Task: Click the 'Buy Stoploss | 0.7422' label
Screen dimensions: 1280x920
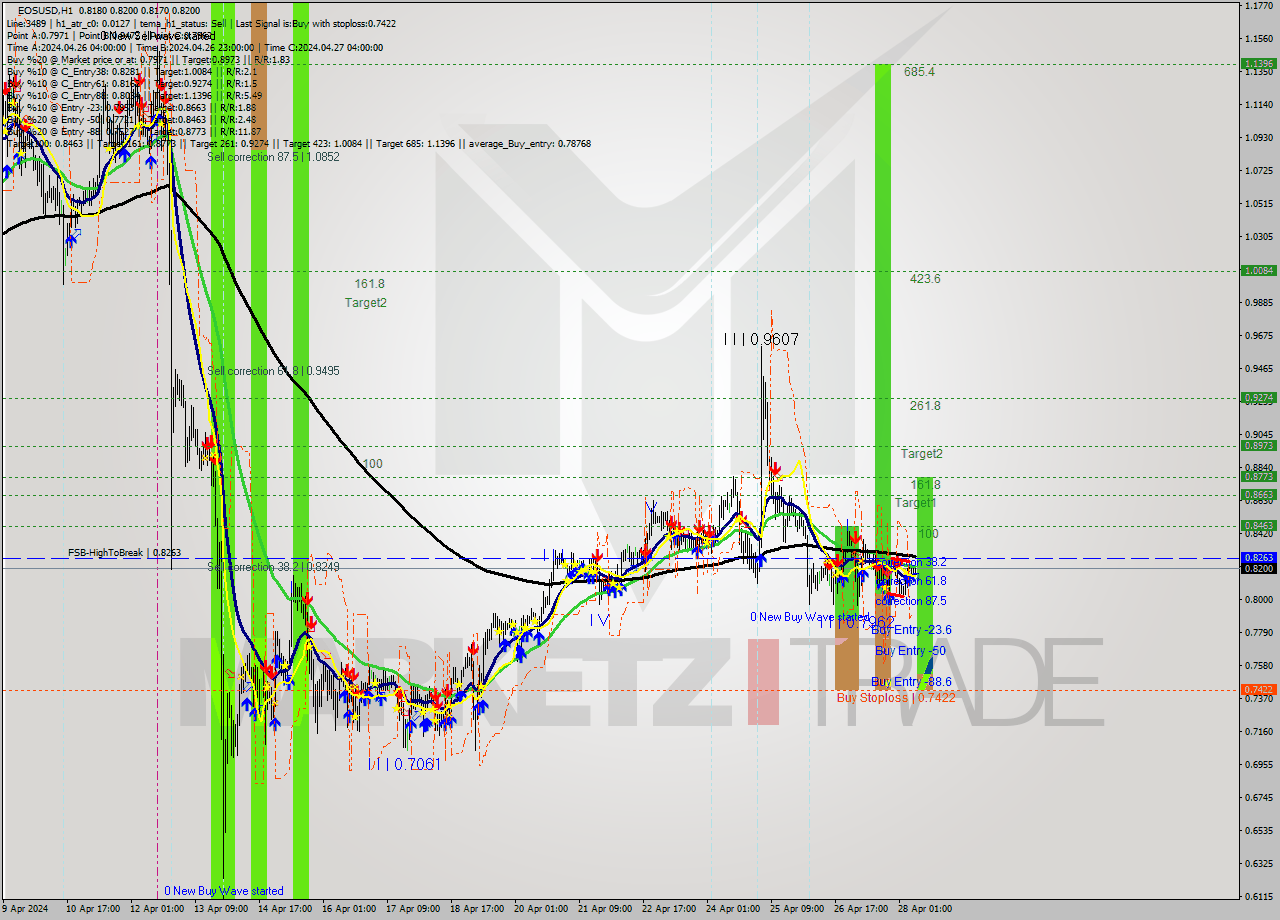Action: pyautogui.click(x=895, y=698)
